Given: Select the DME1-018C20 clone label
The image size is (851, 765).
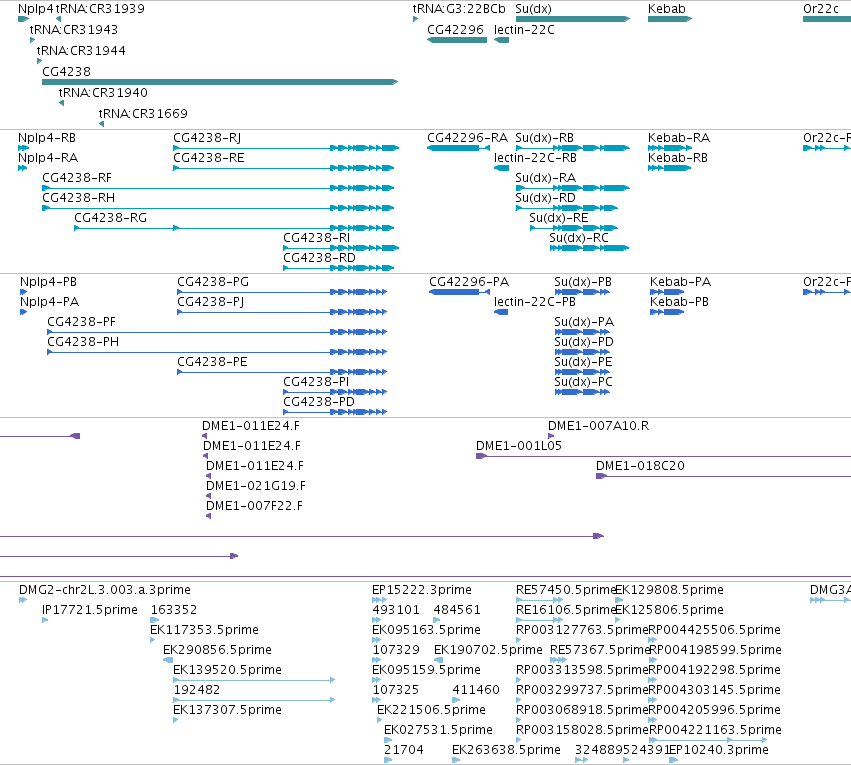Looking at the screenshot, I should [x=640, y=466].
